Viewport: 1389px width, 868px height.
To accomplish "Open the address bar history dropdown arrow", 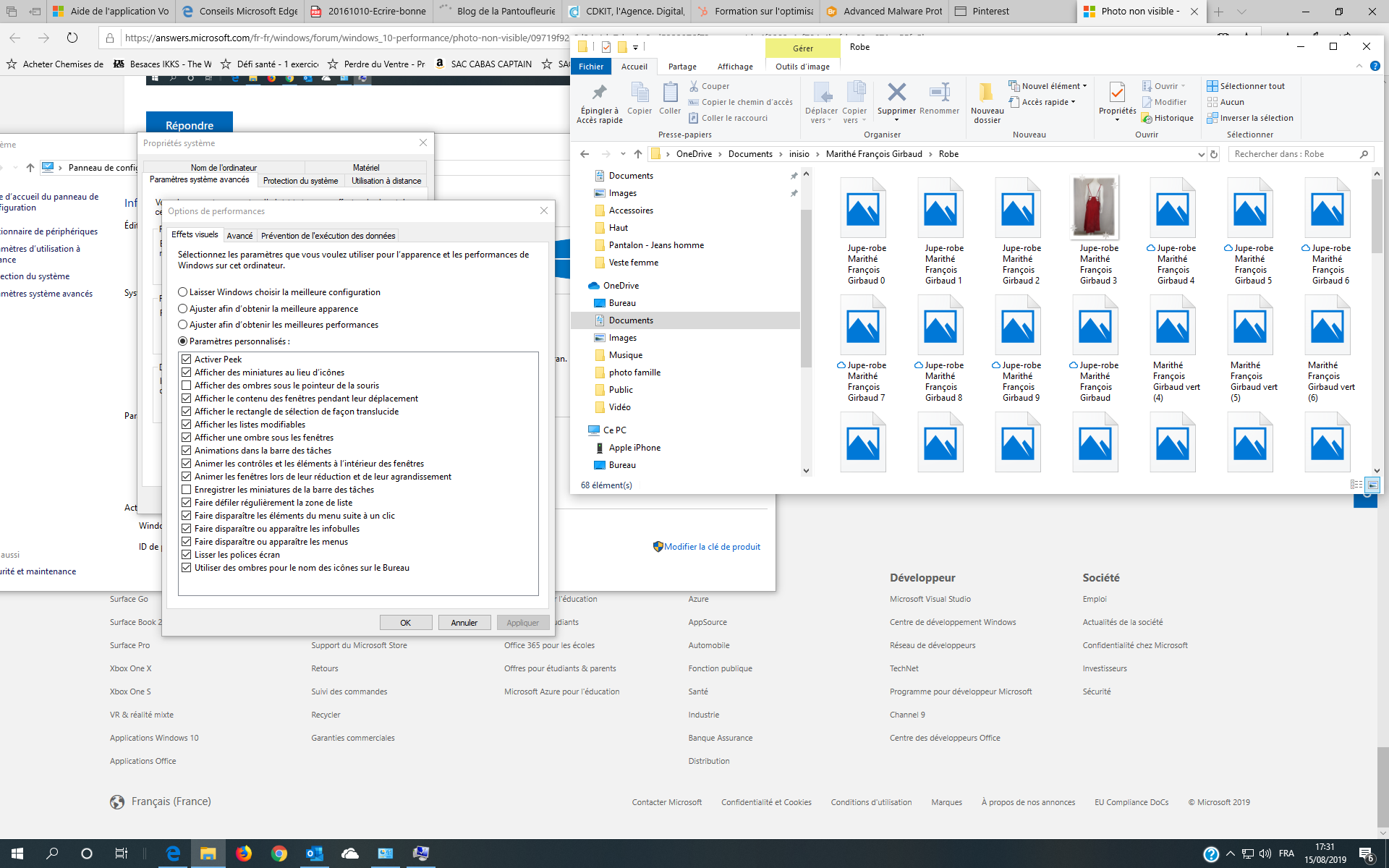I will tap(1201, 154).
